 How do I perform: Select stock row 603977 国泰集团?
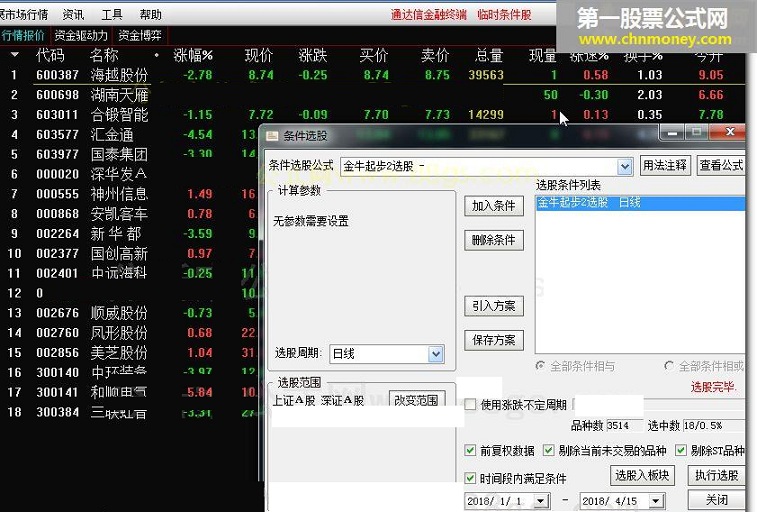tap(129, 154)
